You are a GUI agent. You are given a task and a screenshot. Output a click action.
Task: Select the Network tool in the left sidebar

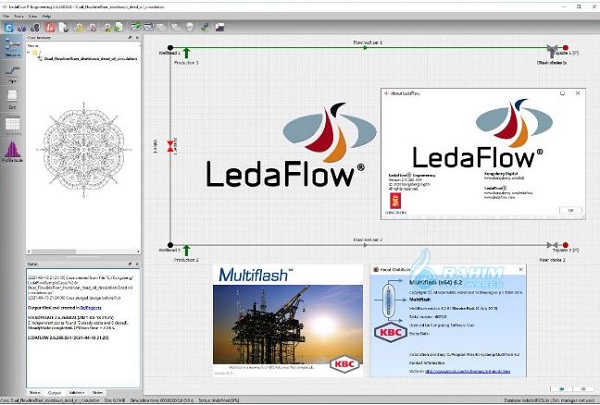click(x=13, y=47)
